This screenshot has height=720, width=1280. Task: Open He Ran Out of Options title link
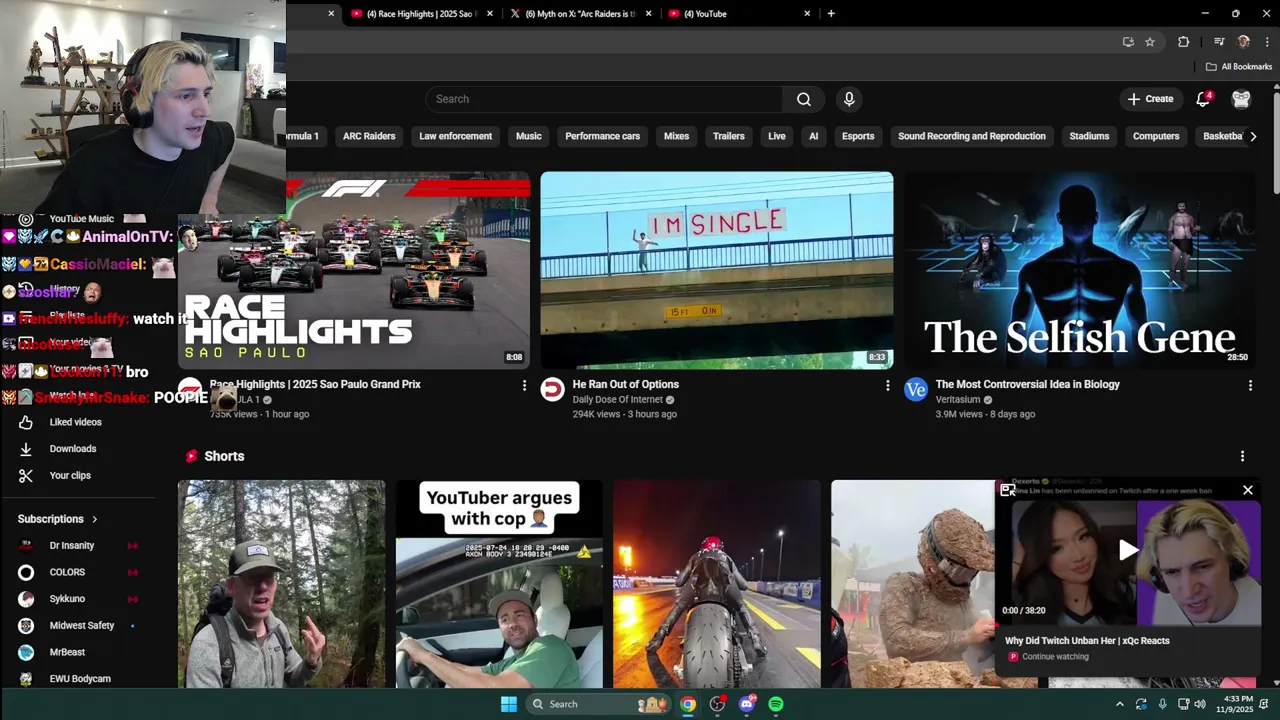tap(626, 384)
